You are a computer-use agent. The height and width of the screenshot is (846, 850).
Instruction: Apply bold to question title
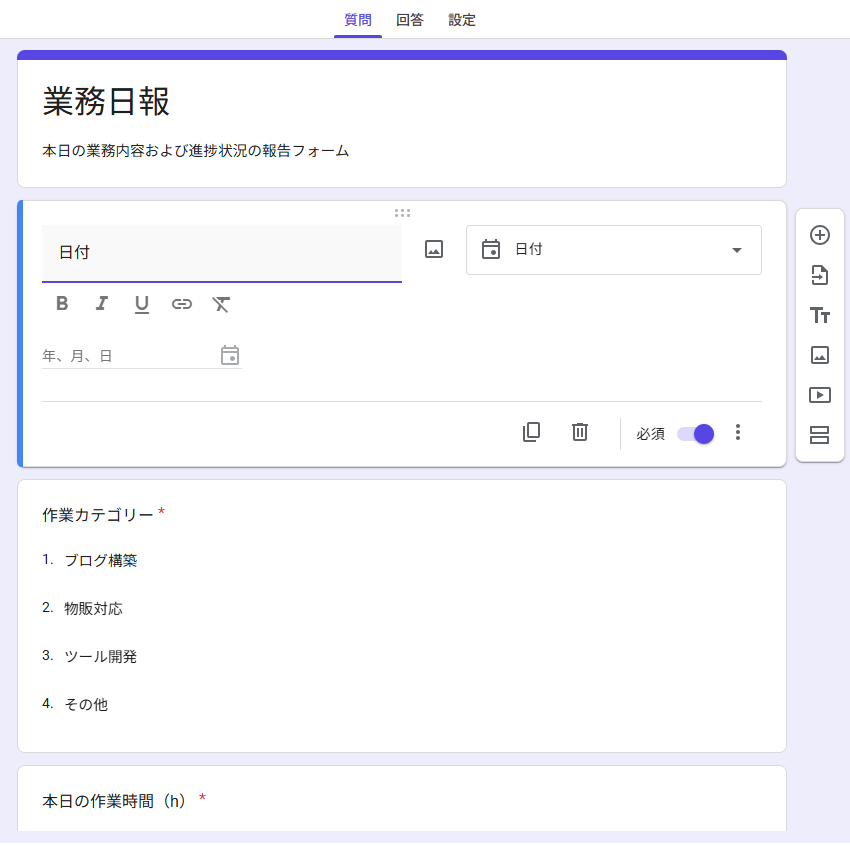(x=62, y=303)
